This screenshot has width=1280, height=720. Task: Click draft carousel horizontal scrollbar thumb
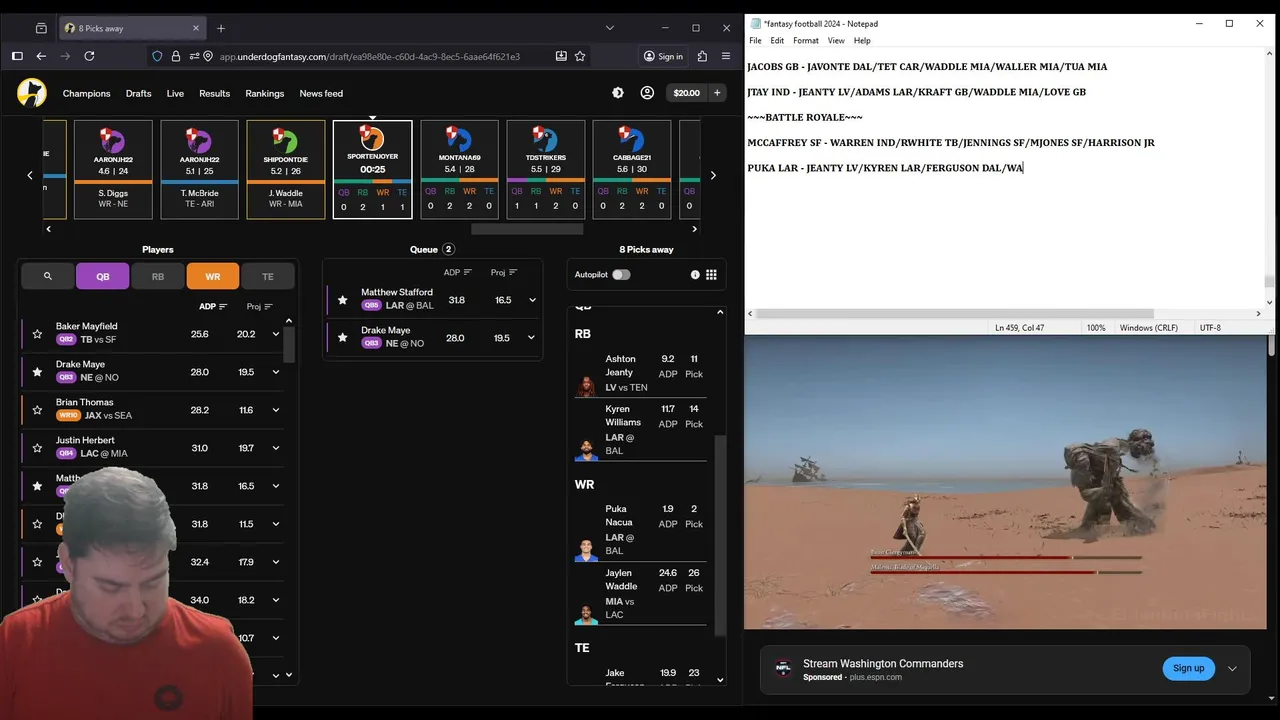(527, 229)
